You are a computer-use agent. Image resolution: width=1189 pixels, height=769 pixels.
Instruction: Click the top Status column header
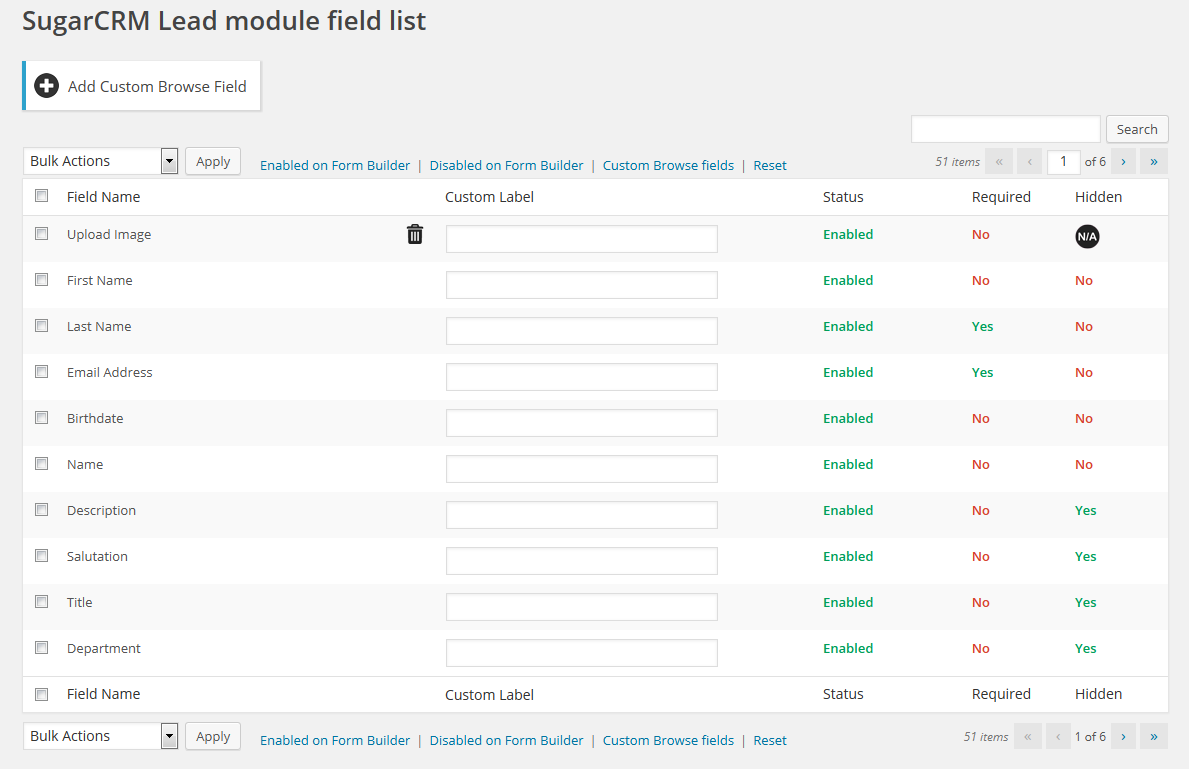tap(843, 196)
